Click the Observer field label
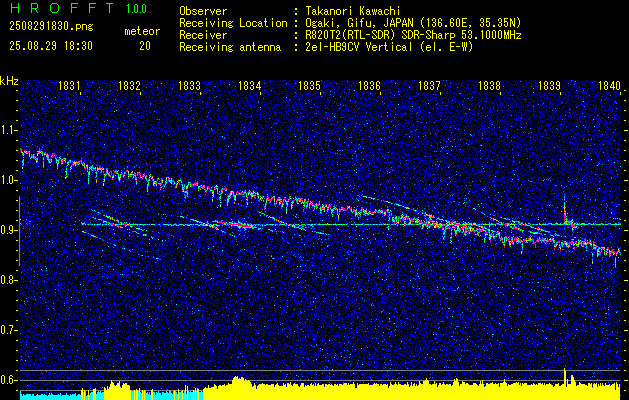The image size is (629, 400). [x=203, y=12]
